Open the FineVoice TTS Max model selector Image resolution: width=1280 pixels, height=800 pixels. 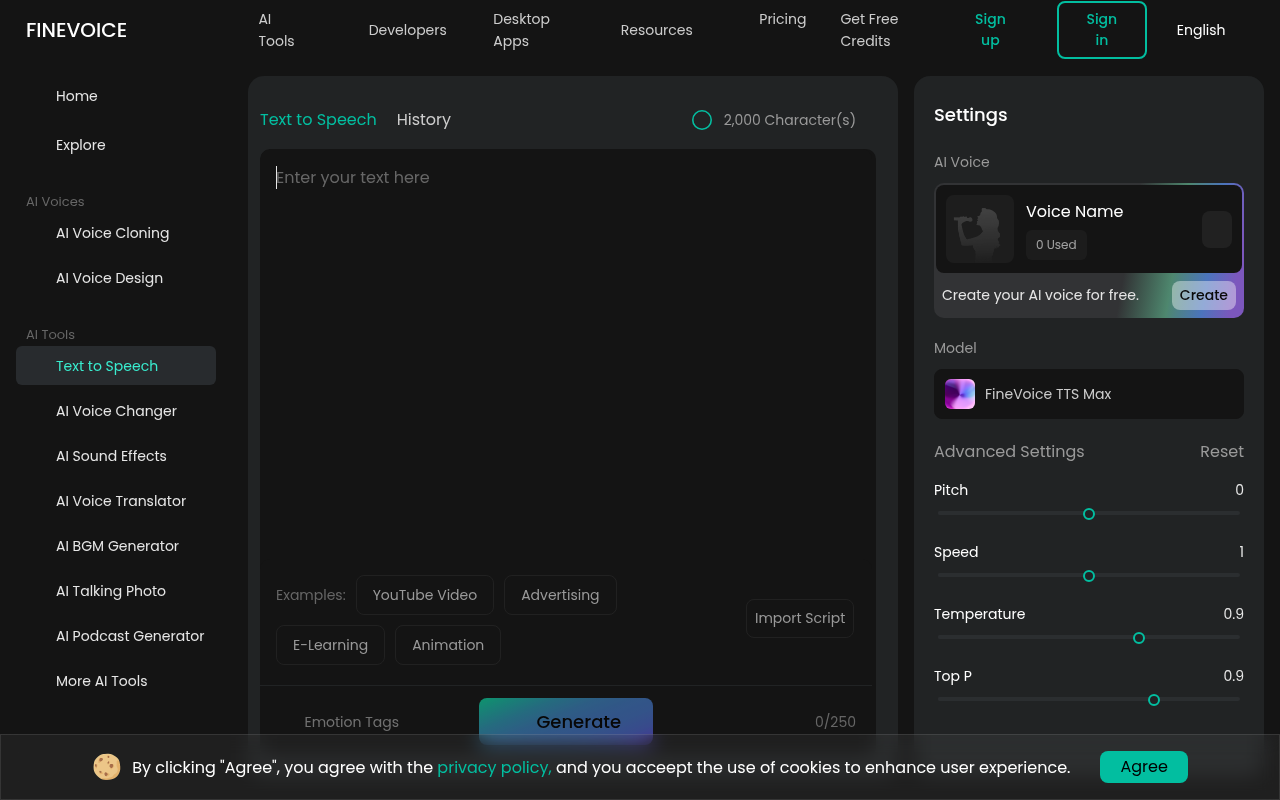tap(1088, 394)
